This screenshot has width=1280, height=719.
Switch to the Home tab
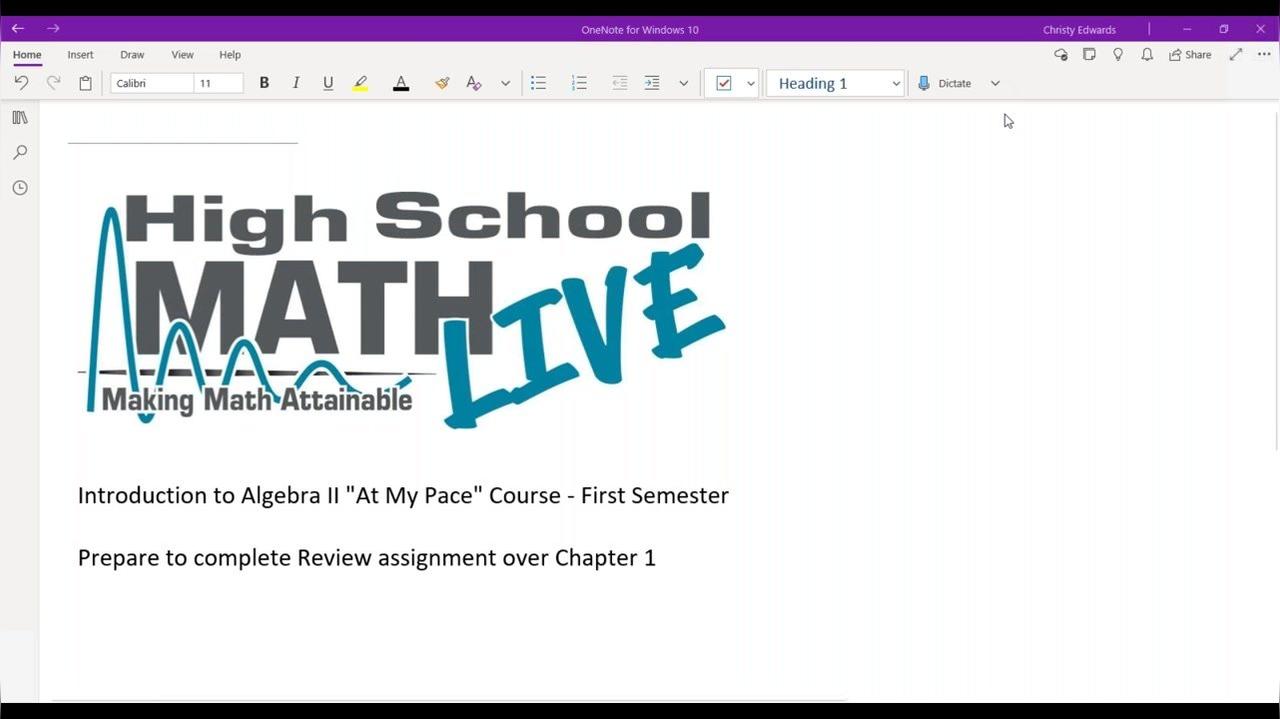[x=27, y=55]
